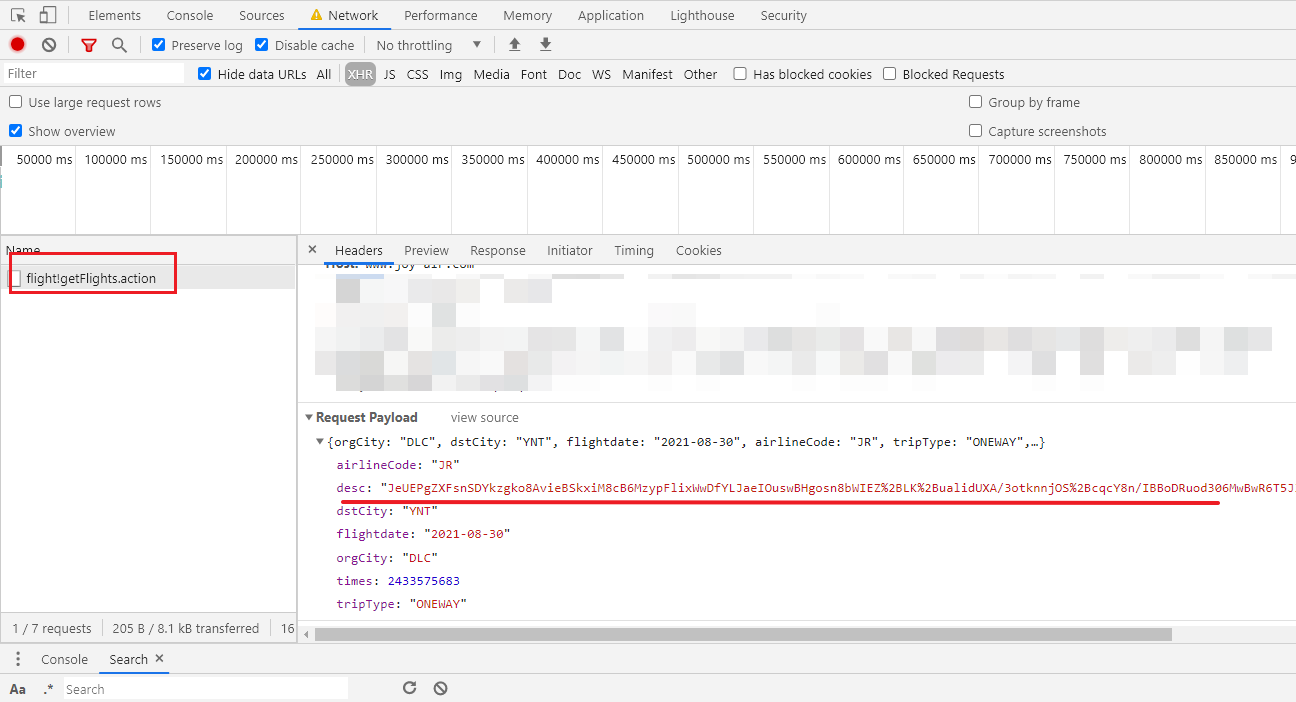Screen dimensions: 1296x702
Task: Show the request Initiator tab
Action: tap(570, 250)
